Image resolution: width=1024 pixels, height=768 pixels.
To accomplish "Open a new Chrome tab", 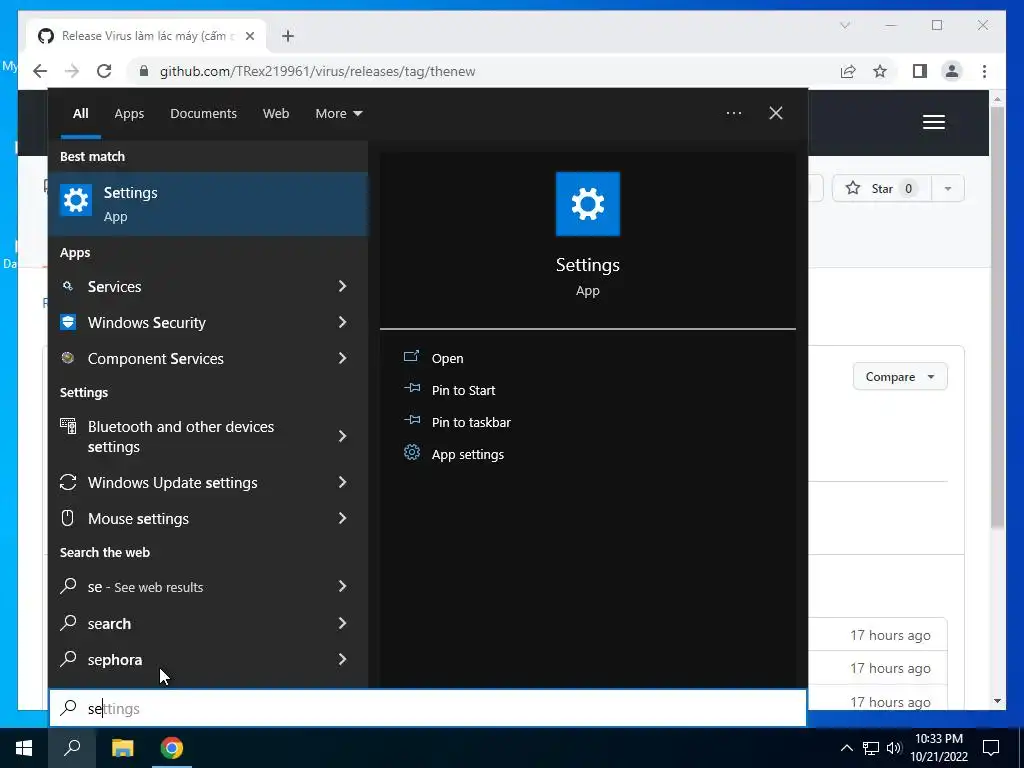I will point(287,36).
